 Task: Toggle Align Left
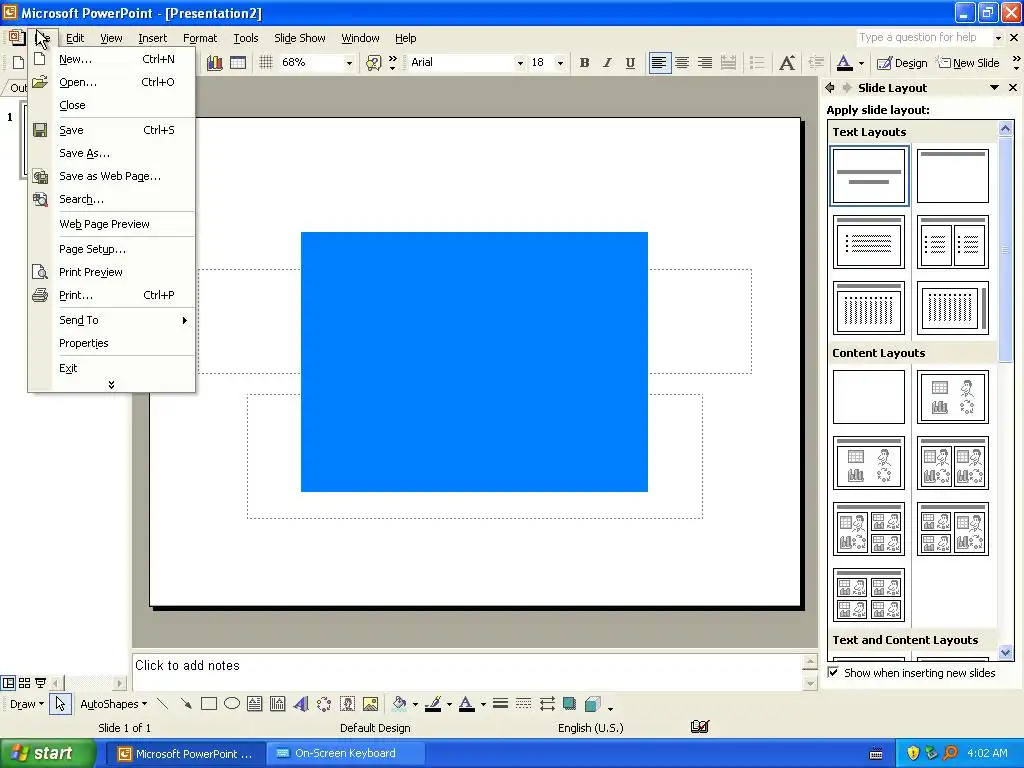click(660, 63)
